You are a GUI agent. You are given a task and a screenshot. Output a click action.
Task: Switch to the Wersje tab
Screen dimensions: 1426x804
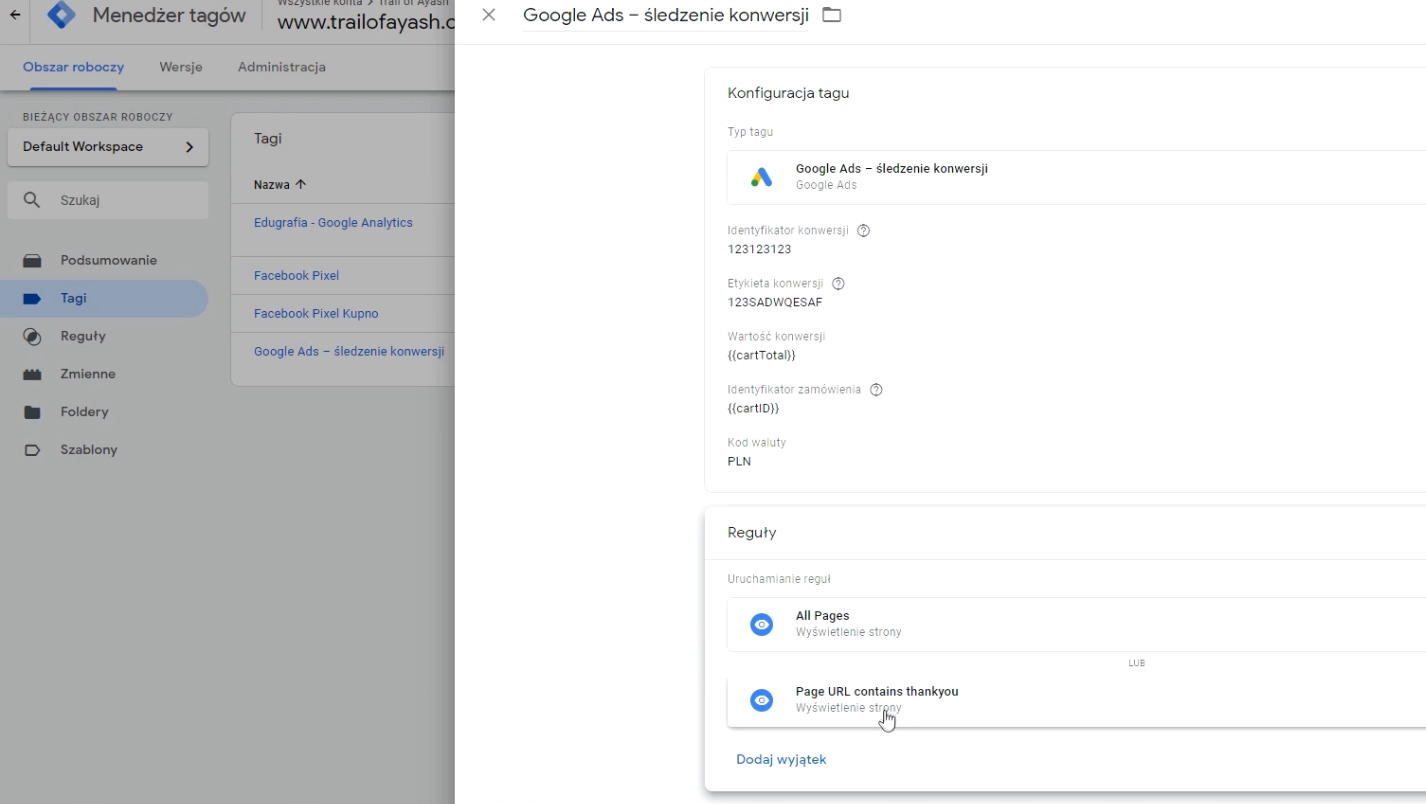181,67
